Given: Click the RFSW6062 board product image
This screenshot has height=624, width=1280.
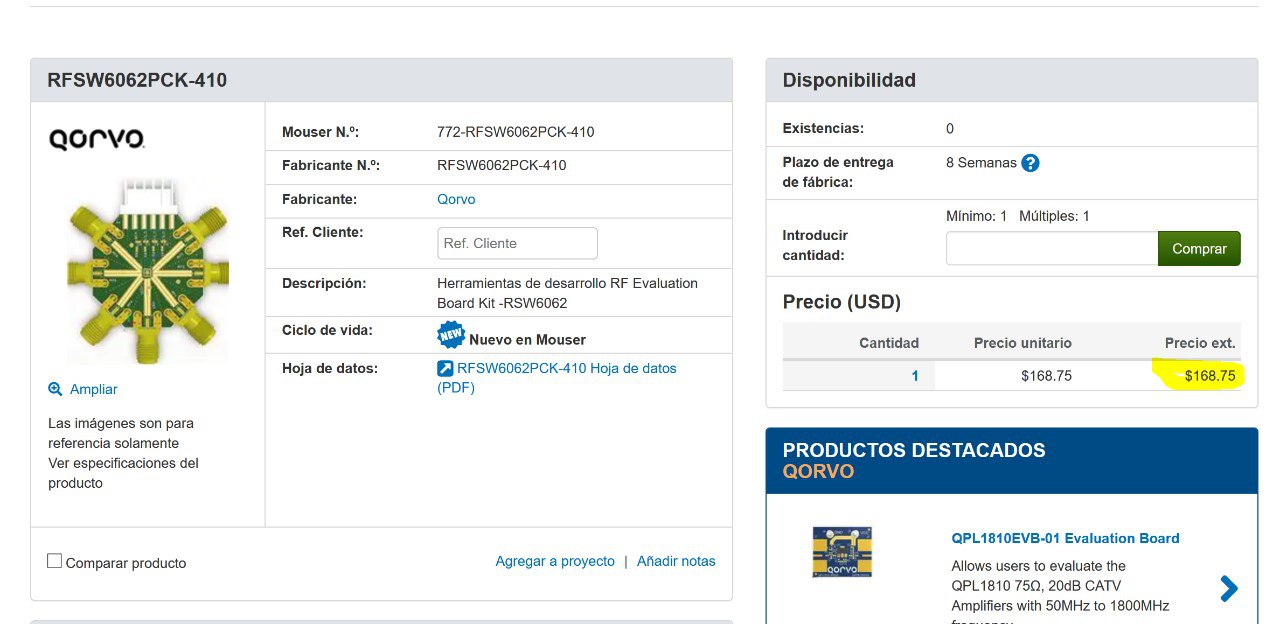Looking at the screenshot, I should [147, 268].
